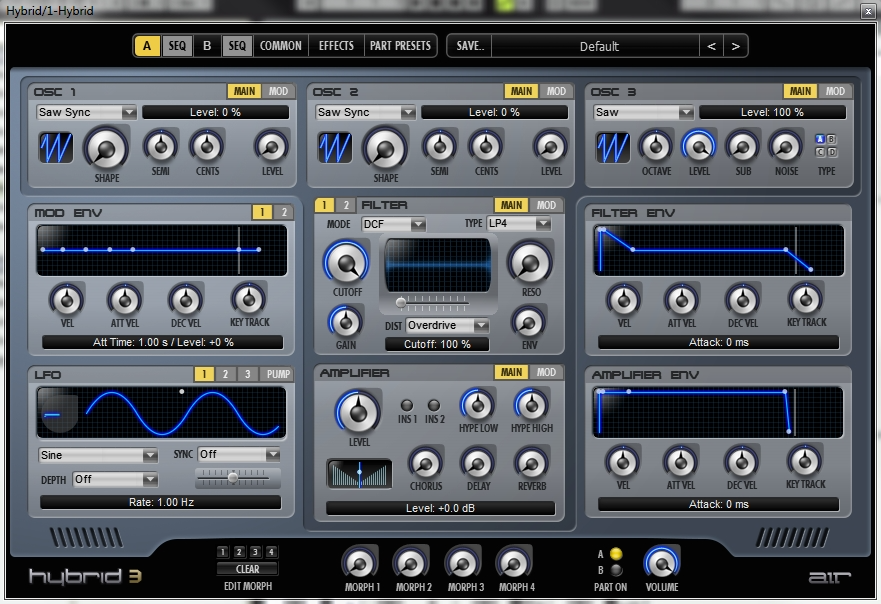
Task: Click the OSC 3 Sub knob
Action: coord(743,146)
